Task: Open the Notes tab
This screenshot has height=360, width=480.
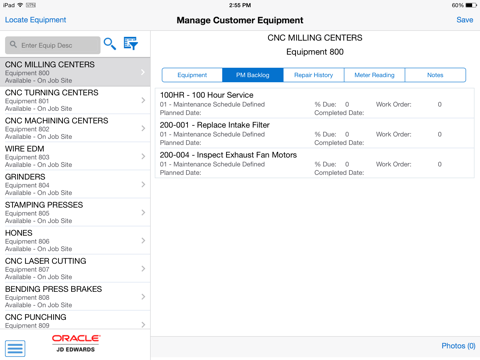Action: pos(435,75)
